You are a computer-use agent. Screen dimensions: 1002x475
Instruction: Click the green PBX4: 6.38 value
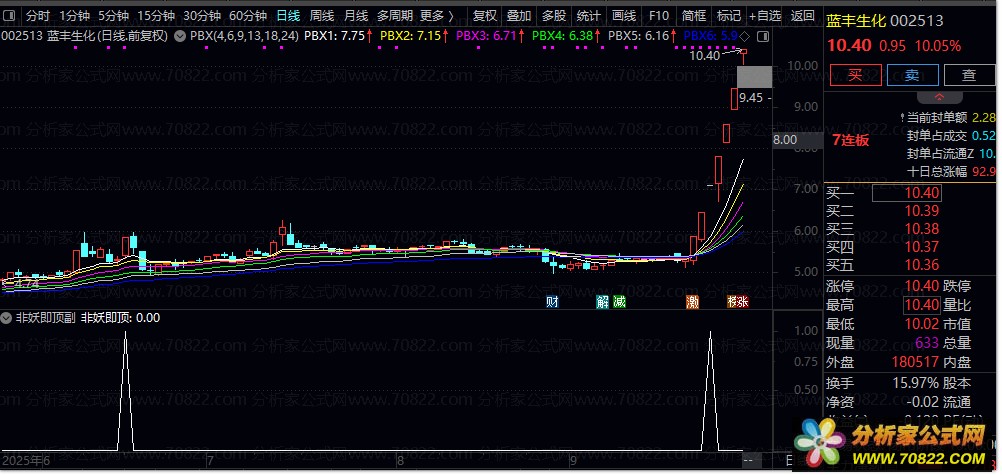pyautogui.click(x=562, y=36)
